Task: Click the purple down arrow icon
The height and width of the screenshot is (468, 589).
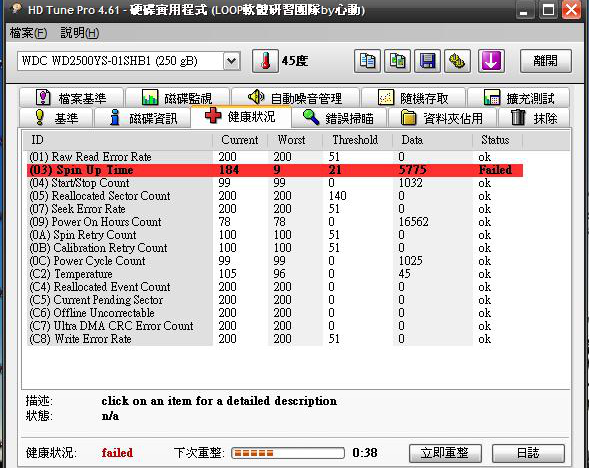Action: click(x=491, y=61)
